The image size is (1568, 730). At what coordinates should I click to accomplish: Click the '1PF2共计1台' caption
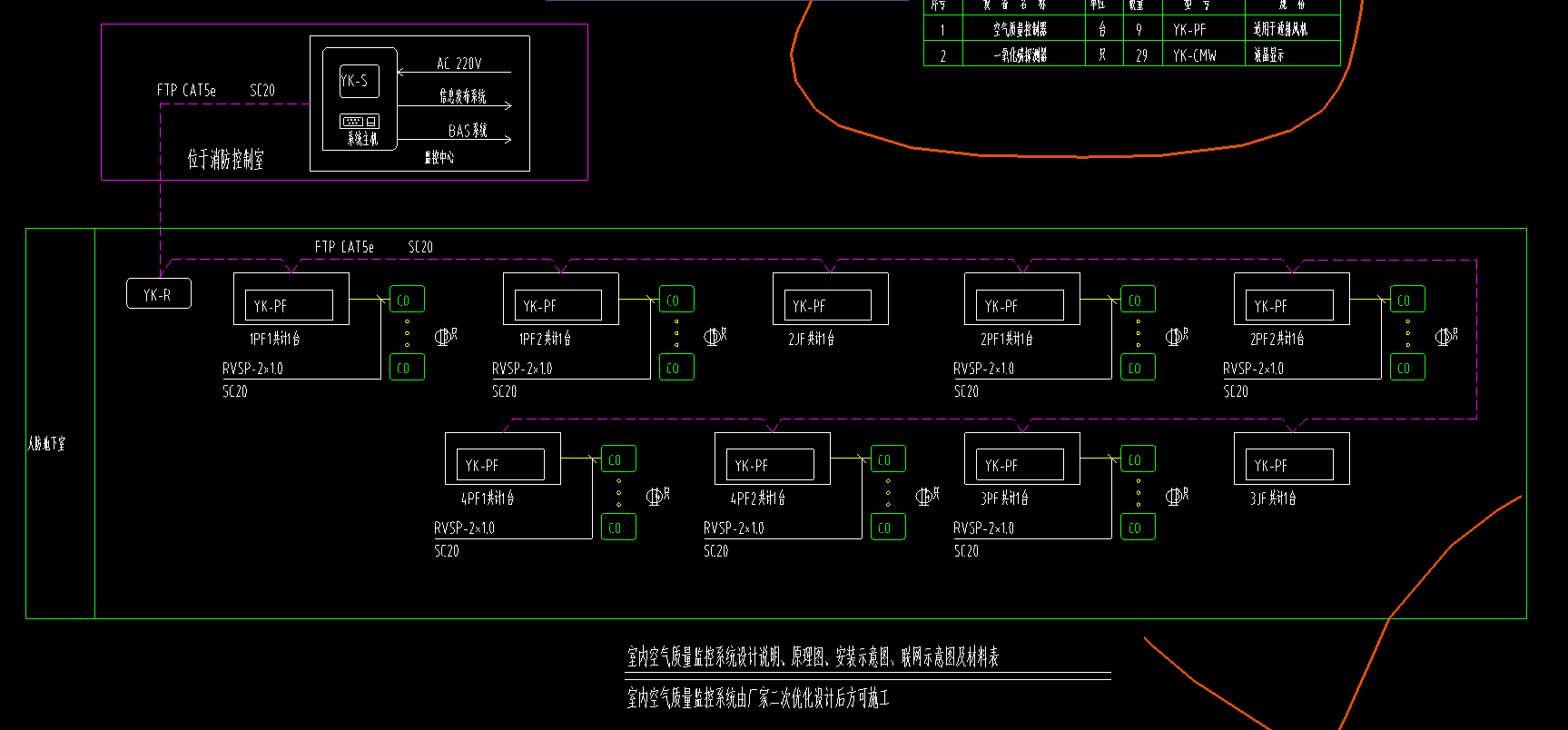coord(545,339)
